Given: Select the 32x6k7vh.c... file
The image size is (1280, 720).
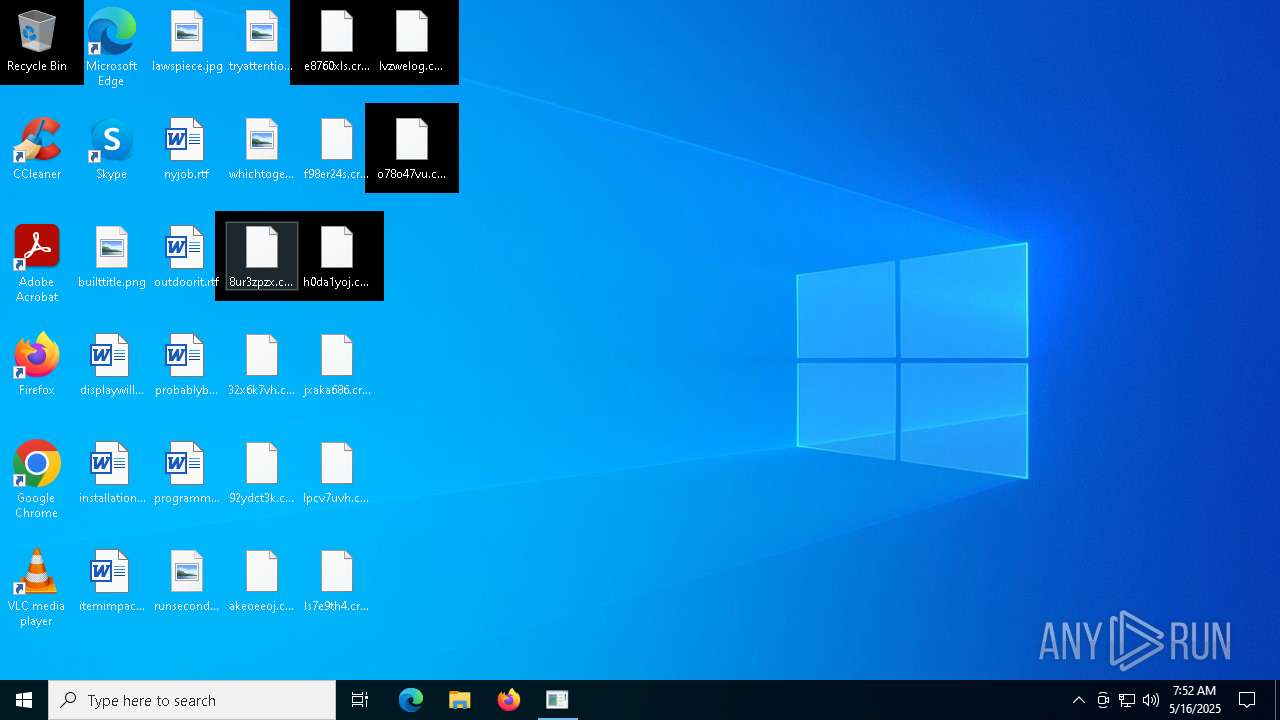Looking at the screenshot, I should [261, 366].
